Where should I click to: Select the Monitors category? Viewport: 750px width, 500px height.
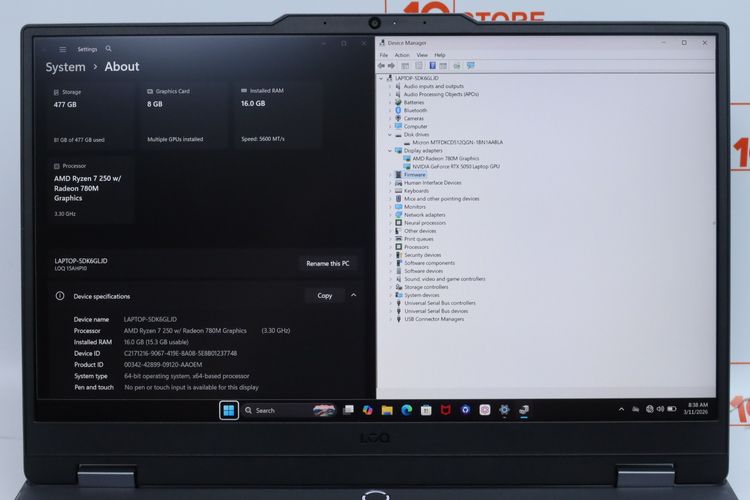coord(415,207)
